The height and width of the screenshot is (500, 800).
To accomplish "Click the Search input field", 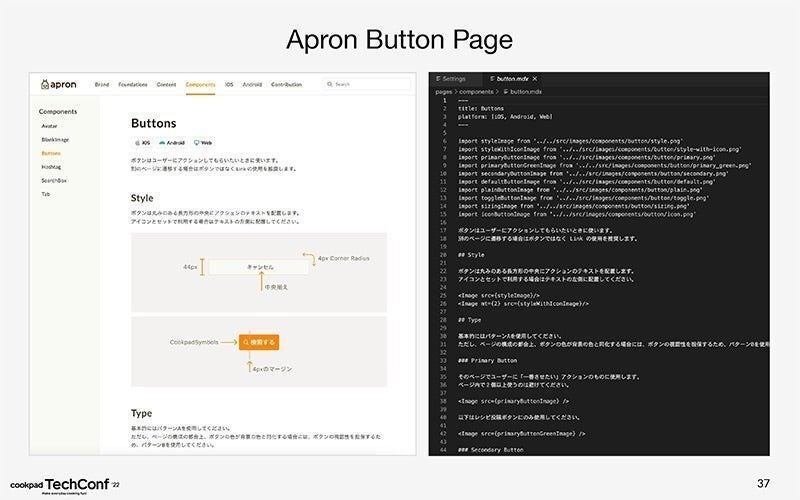I will (366, 84).
